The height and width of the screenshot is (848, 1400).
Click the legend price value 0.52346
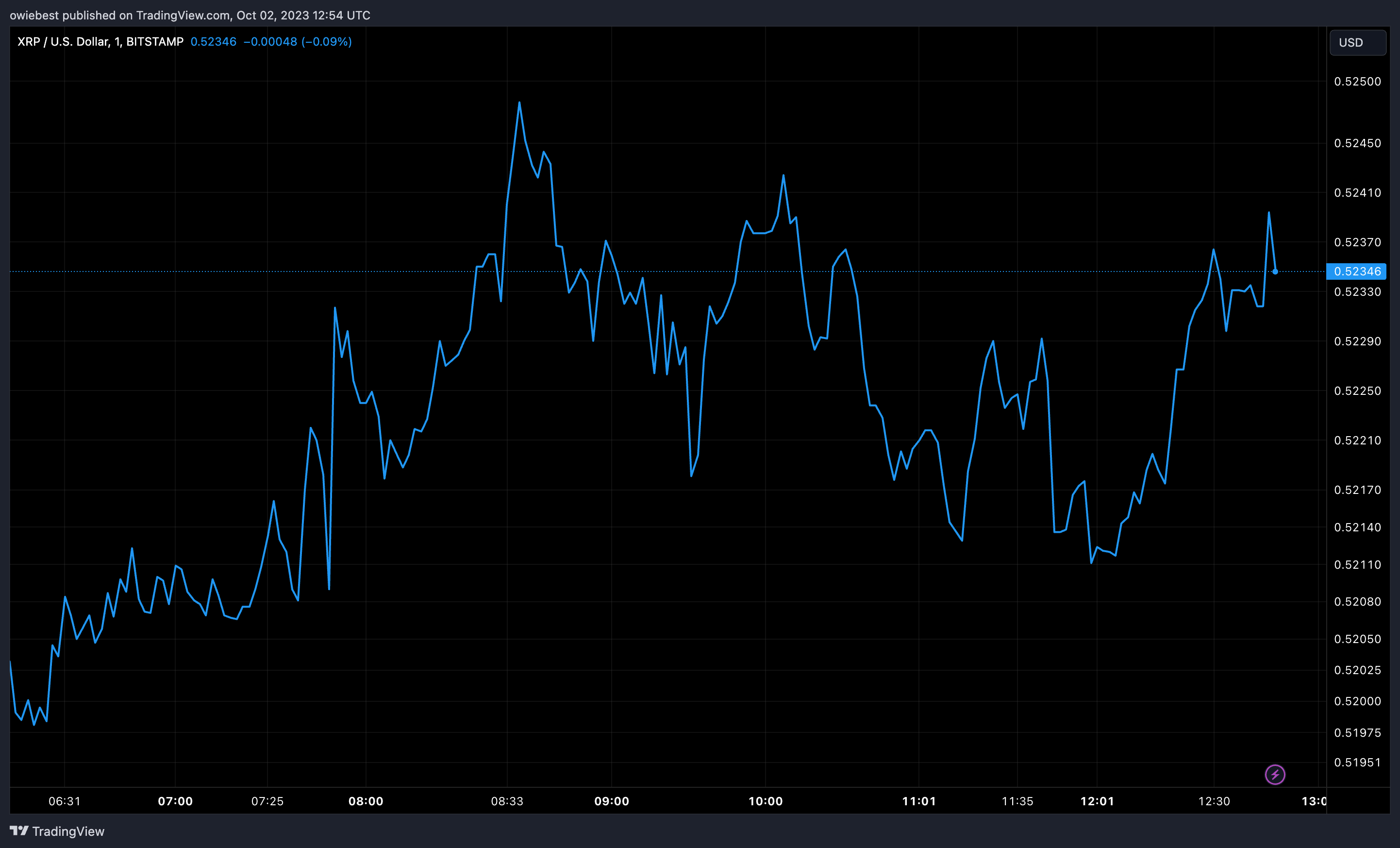(213, 41)
